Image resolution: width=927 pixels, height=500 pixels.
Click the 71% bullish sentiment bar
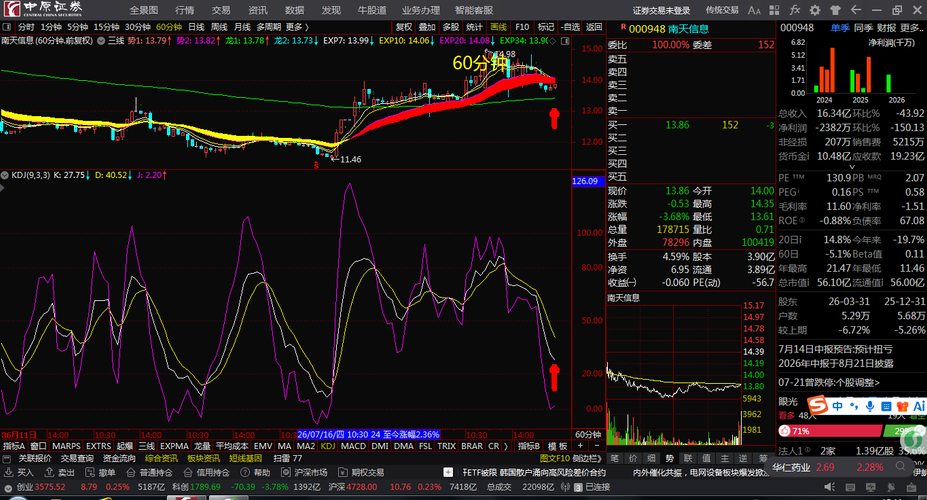(830, 431)
